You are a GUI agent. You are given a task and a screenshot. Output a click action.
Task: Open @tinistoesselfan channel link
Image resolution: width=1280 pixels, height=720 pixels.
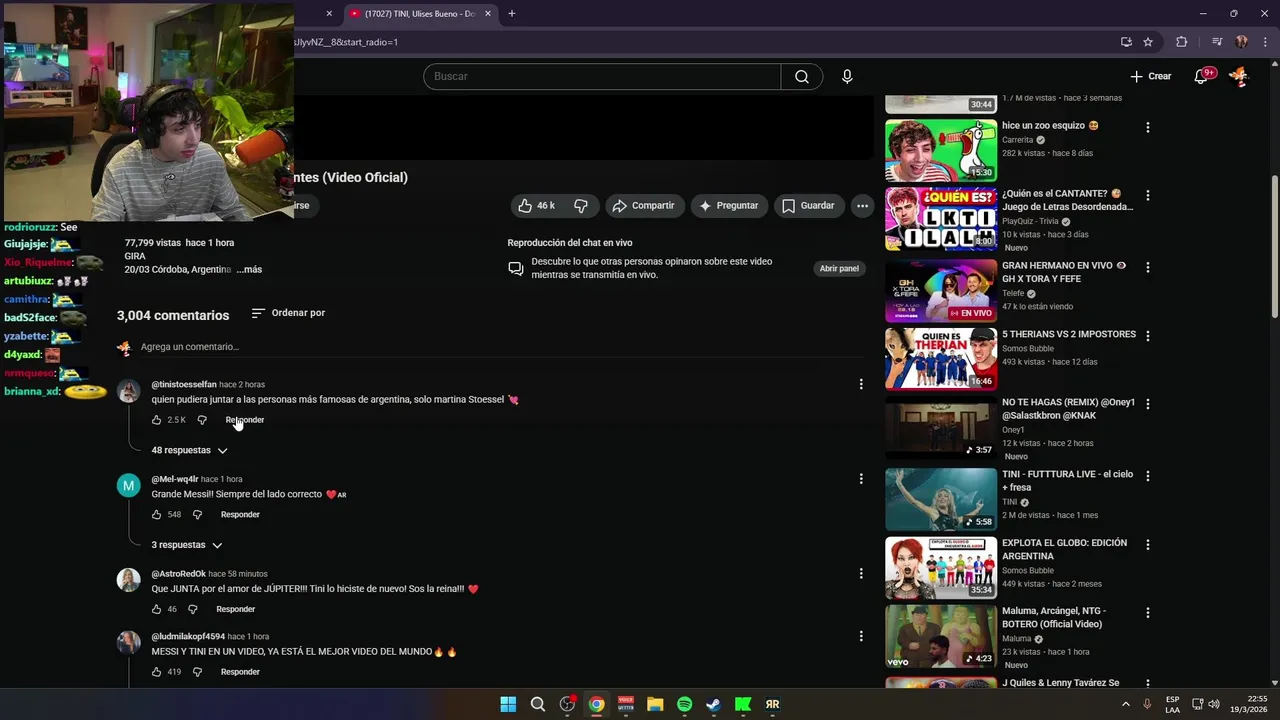click(183, 385)
